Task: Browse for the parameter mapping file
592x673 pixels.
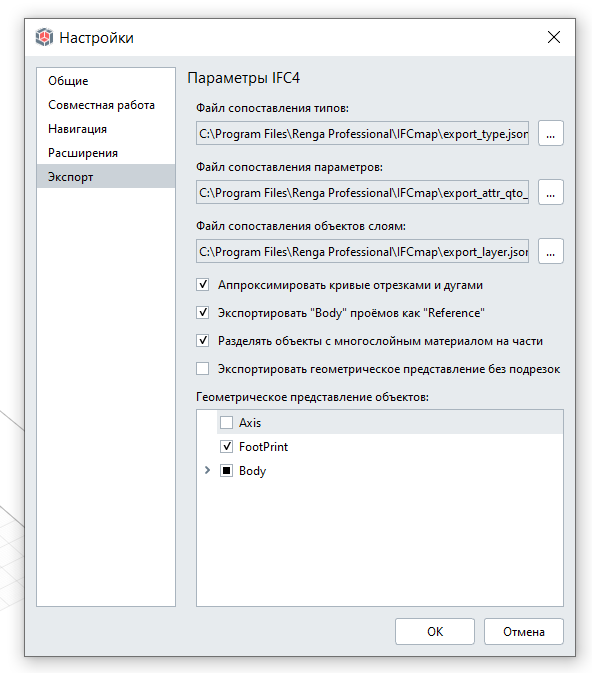Action: 551,192
